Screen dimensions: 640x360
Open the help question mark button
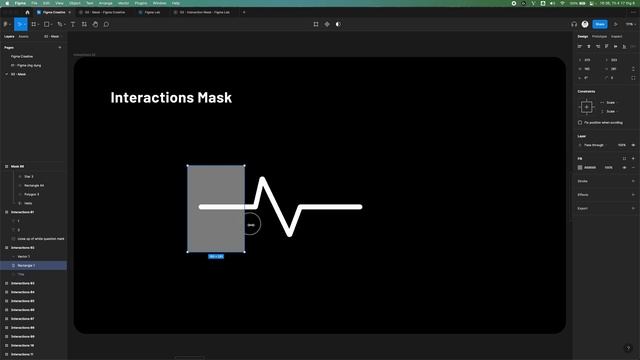(628, 348)
